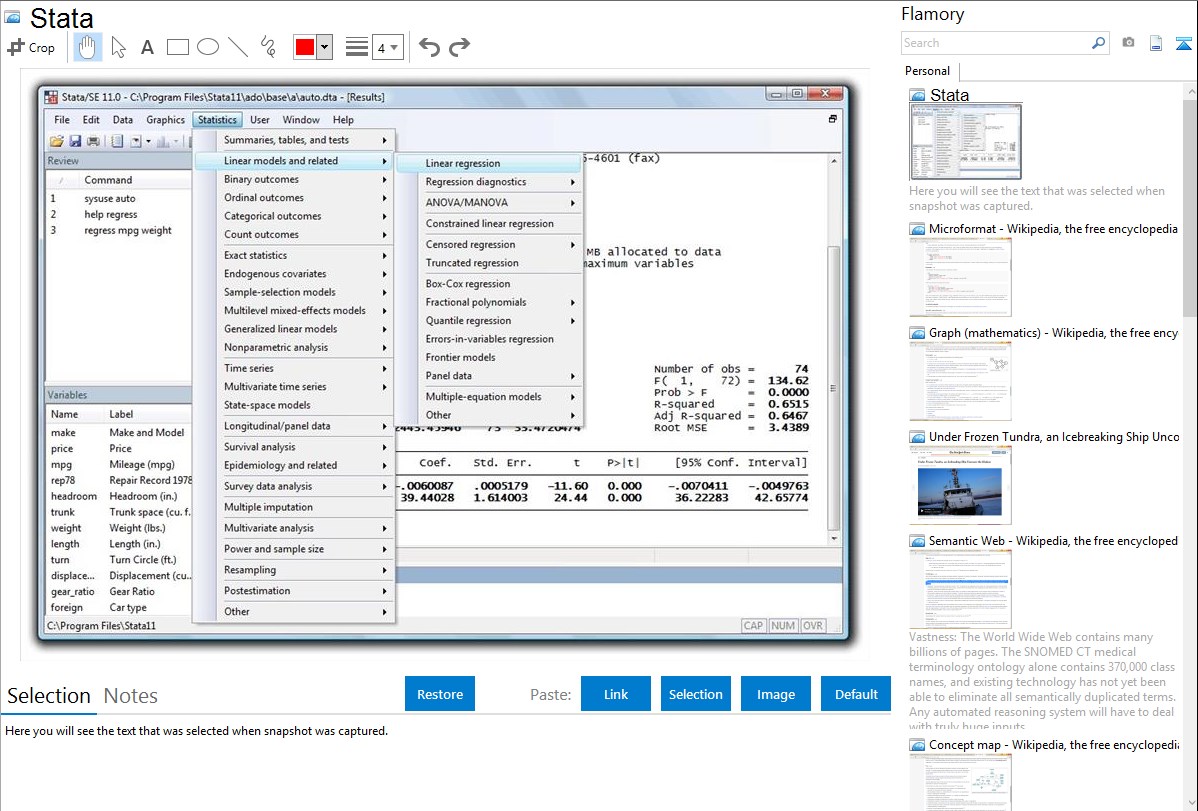This screenshot has height=811, width=1198.
Task: Select the Crop tool
Action: click(x=31, y=47)
